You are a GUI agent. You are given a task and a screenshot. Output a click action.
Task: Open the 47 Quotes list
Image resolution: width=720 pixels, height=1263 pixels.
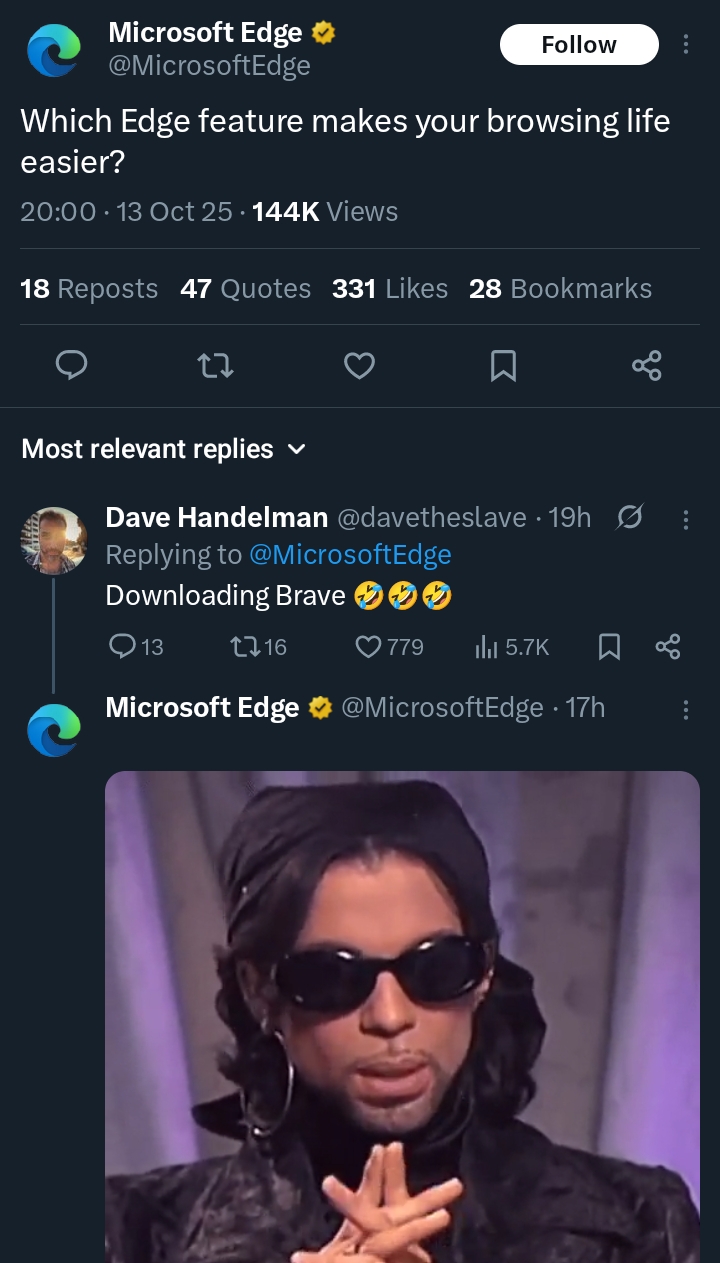tap(245, 289)
